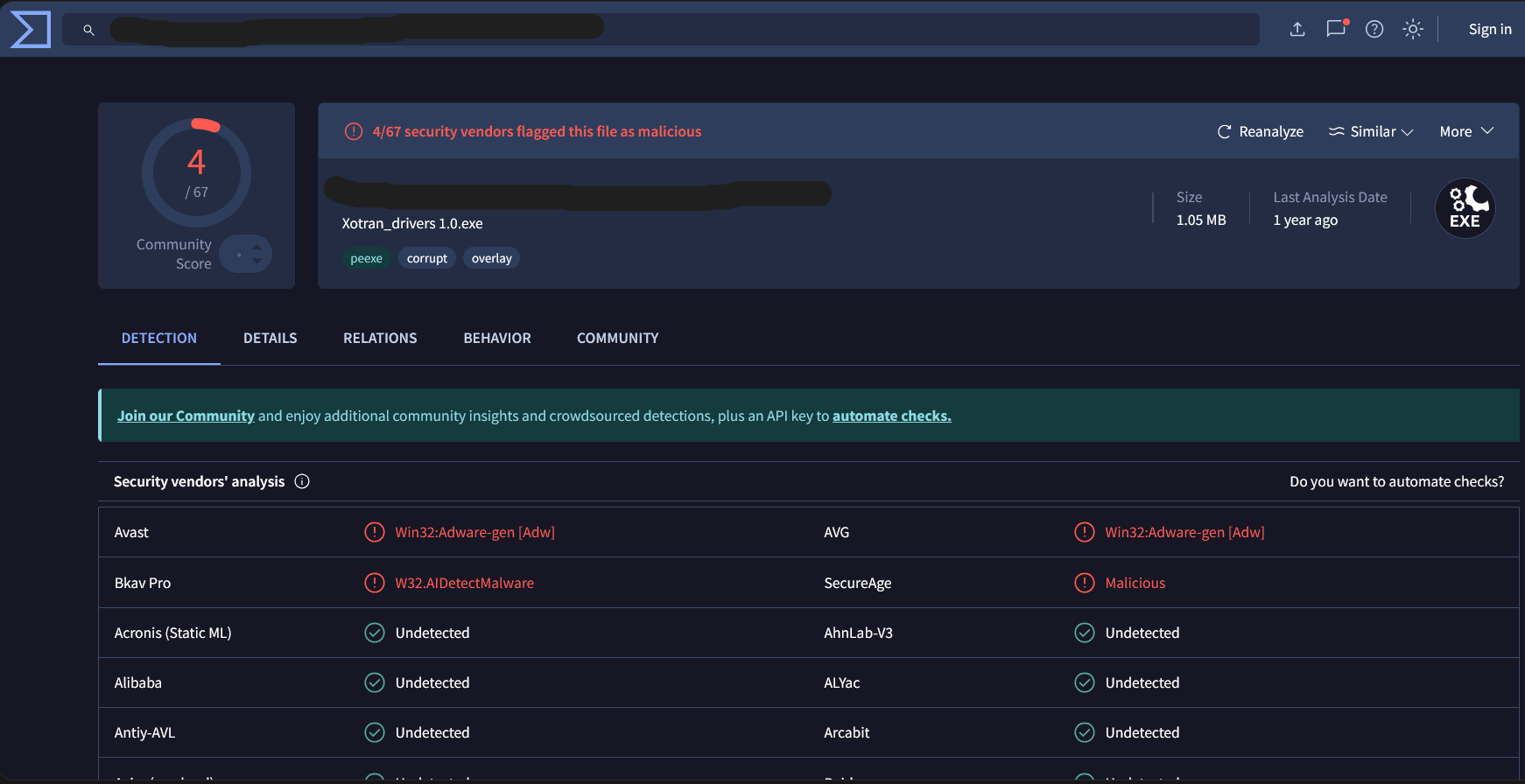Click the Antiy-AVL vendor name
The height and width of the screenshot is (784, 1525).
(145, 732)
